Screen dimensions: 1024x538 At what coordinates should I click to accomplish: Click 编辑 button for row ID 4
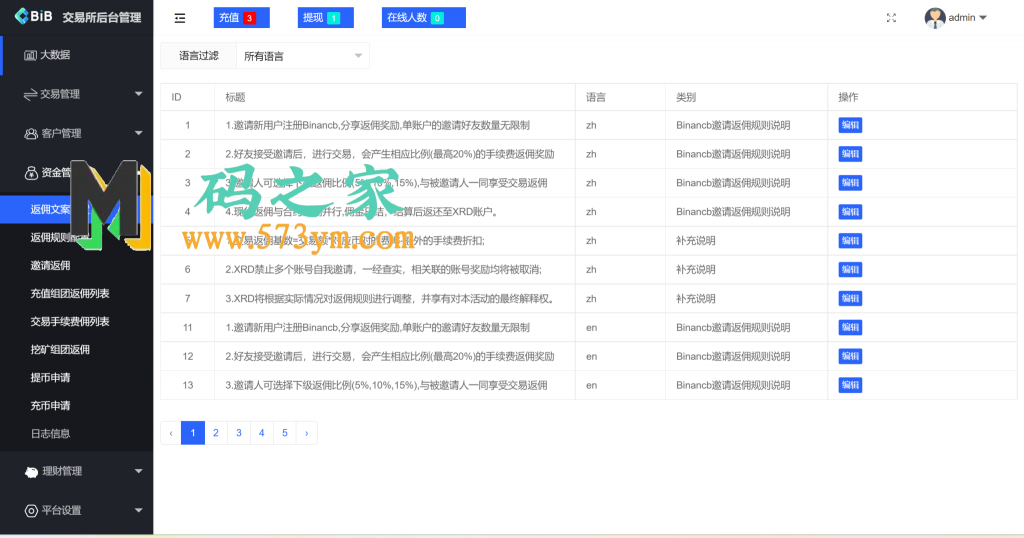click(850, 212)
